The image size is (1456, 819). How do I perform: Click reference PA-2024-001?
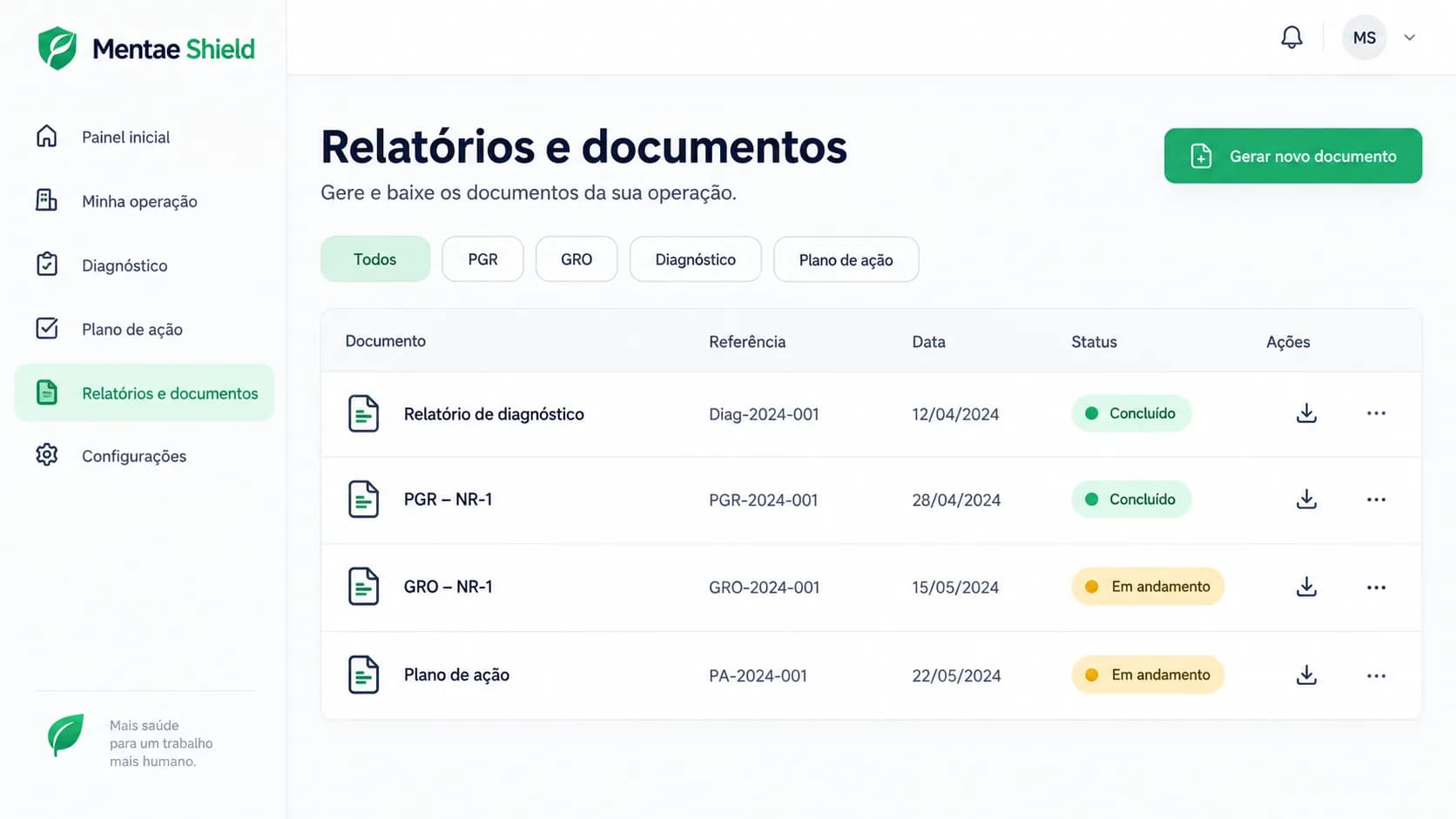[758, 676]
